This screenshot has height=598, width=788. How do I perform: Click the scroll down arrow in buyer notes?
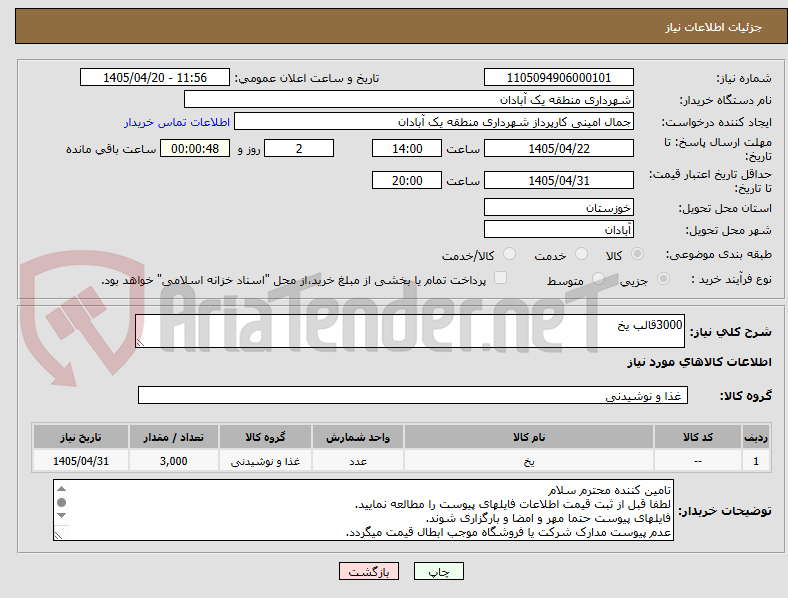point(61,516)
